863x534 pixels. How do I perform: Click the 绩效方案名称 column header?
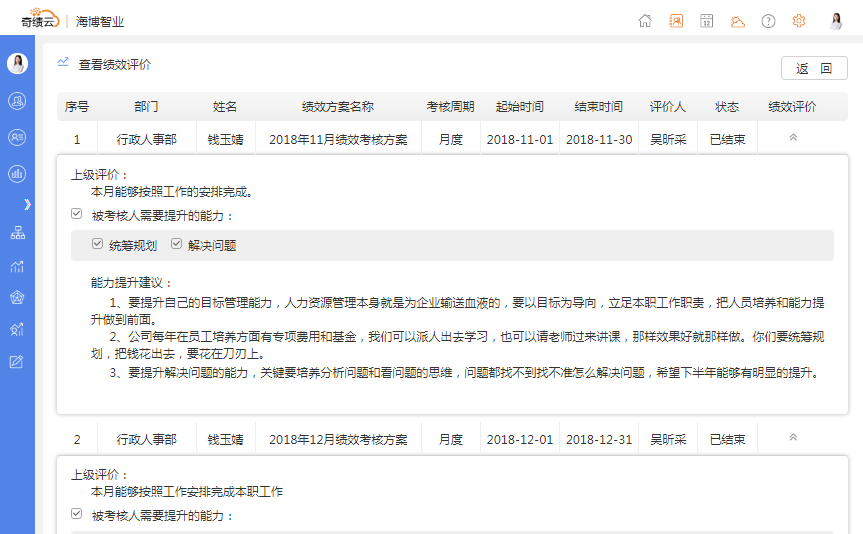337,106
